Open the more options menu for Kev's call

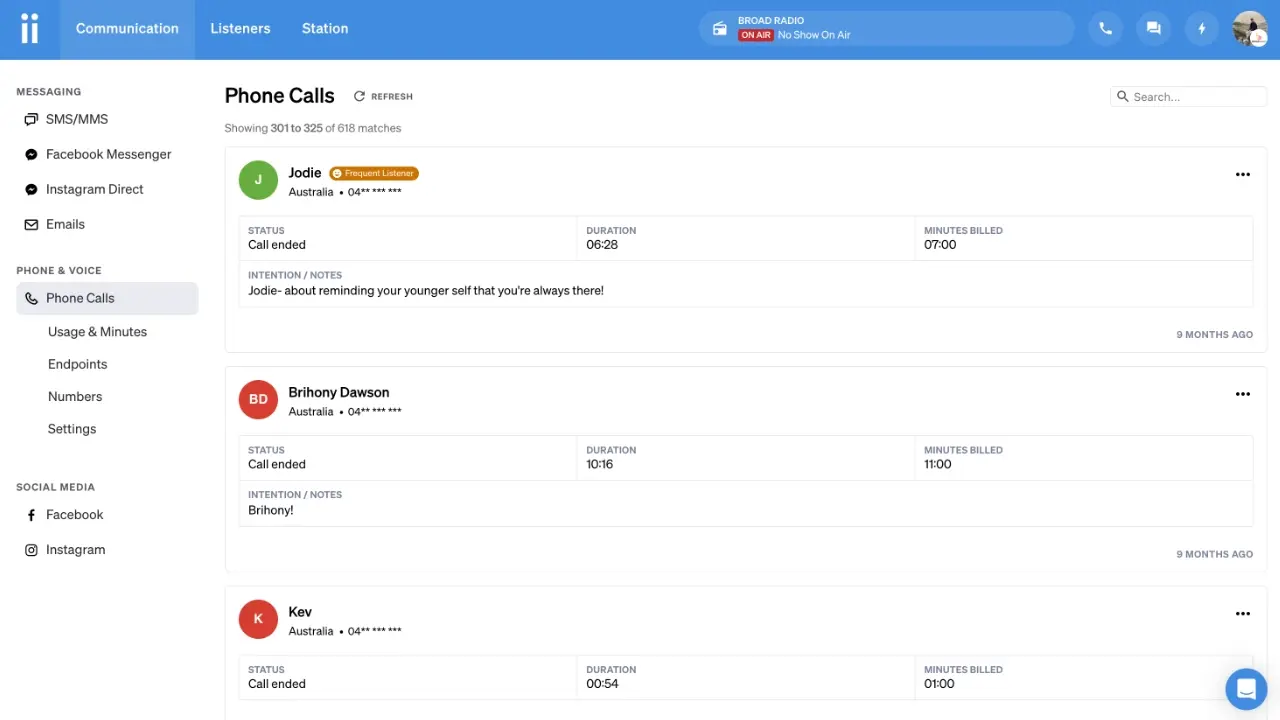point(1242,614)
